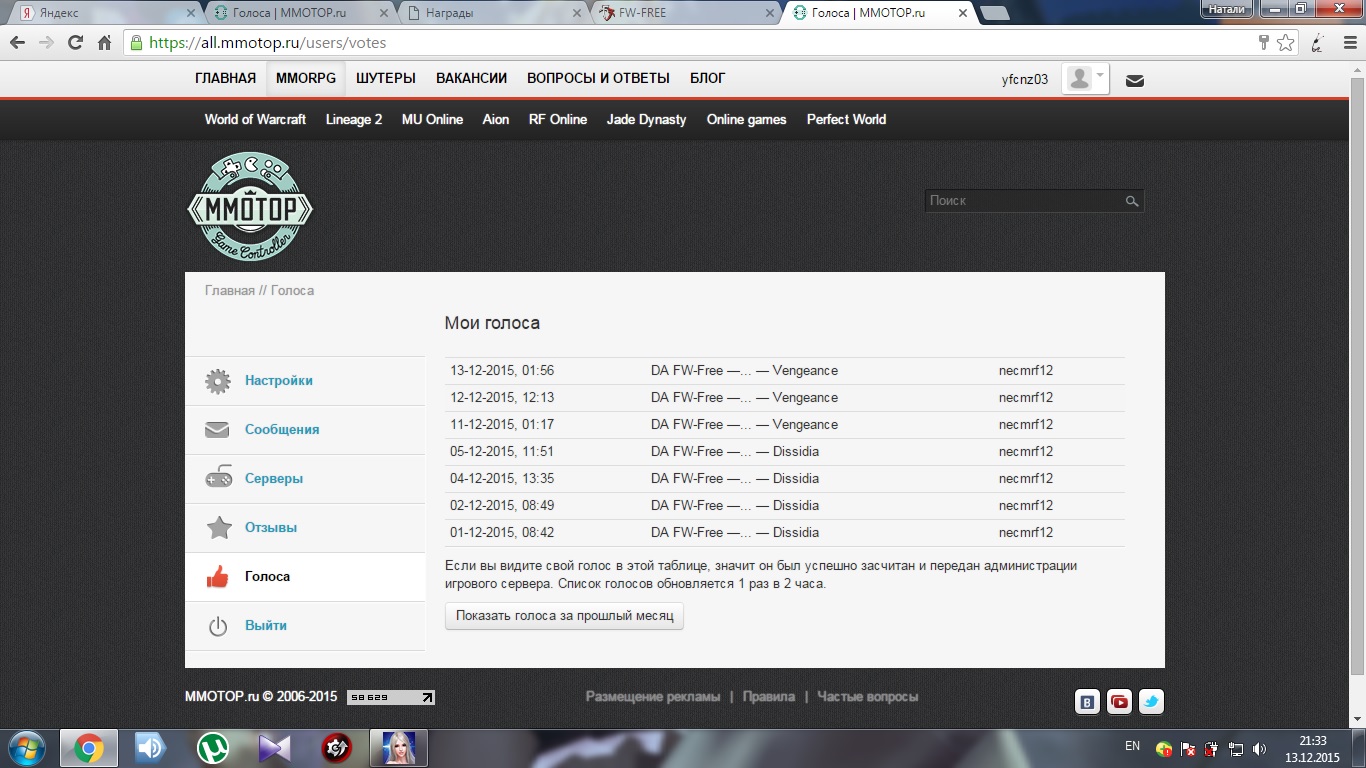Image resolution: width=1366 pixels, height=768 pixels.
Task: Click the Выйти power icon
Action: point(218,626)
